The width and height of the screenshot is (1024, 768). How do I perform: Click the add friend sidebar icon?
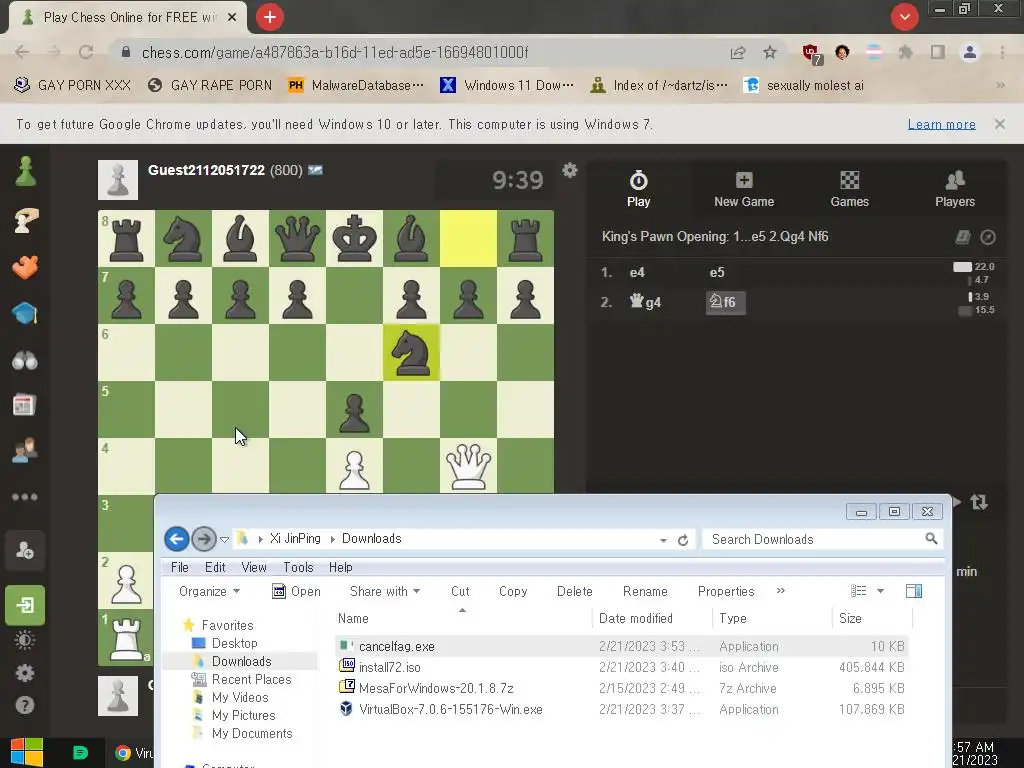[25, 551]
